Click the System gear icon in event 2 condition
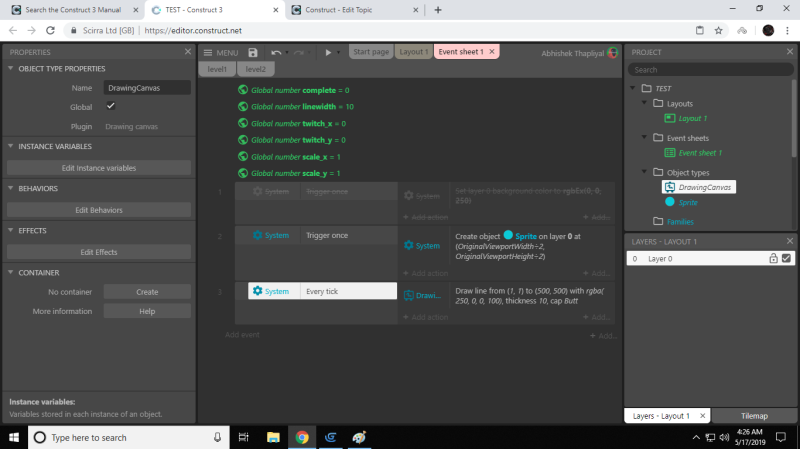The image size is (800, 449). (258, 235)
